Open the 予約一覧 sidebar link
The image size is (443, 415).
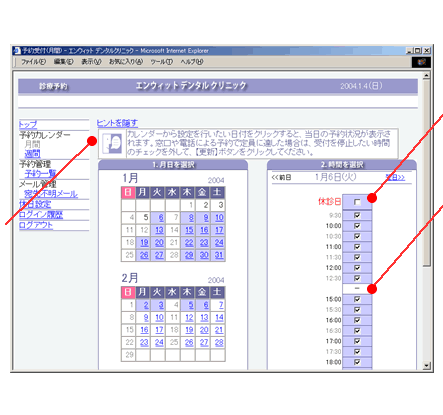tap(41, 174)
